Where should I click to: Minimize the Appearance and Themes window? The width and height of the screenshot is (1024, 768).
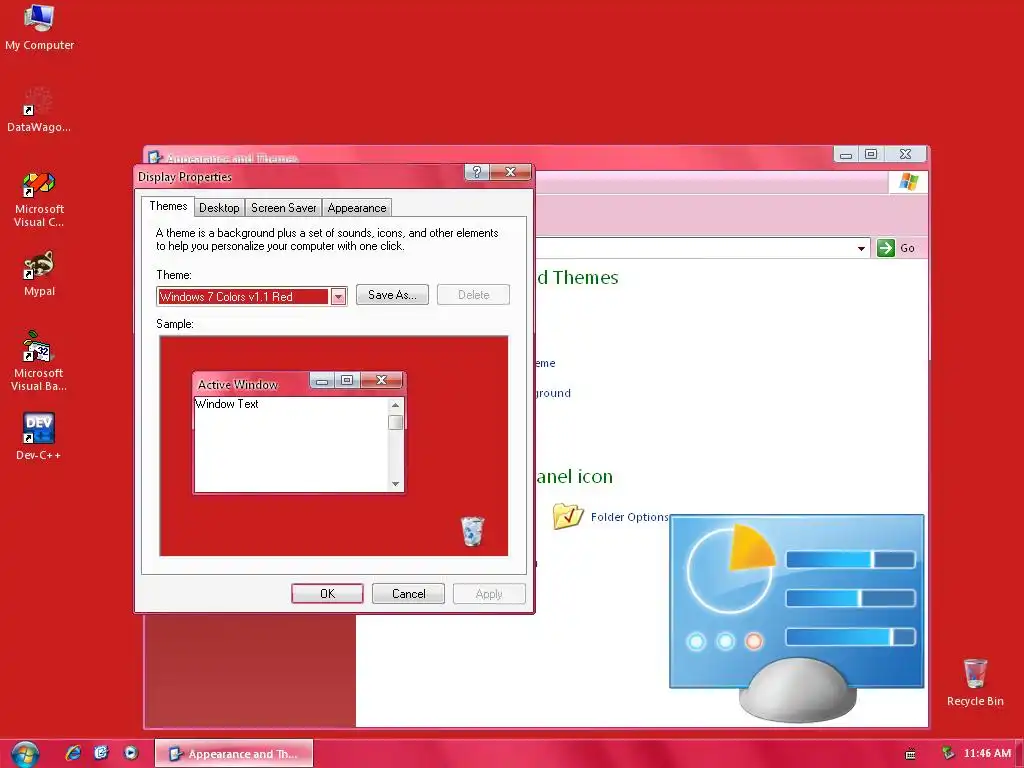(x=846, y=154)
